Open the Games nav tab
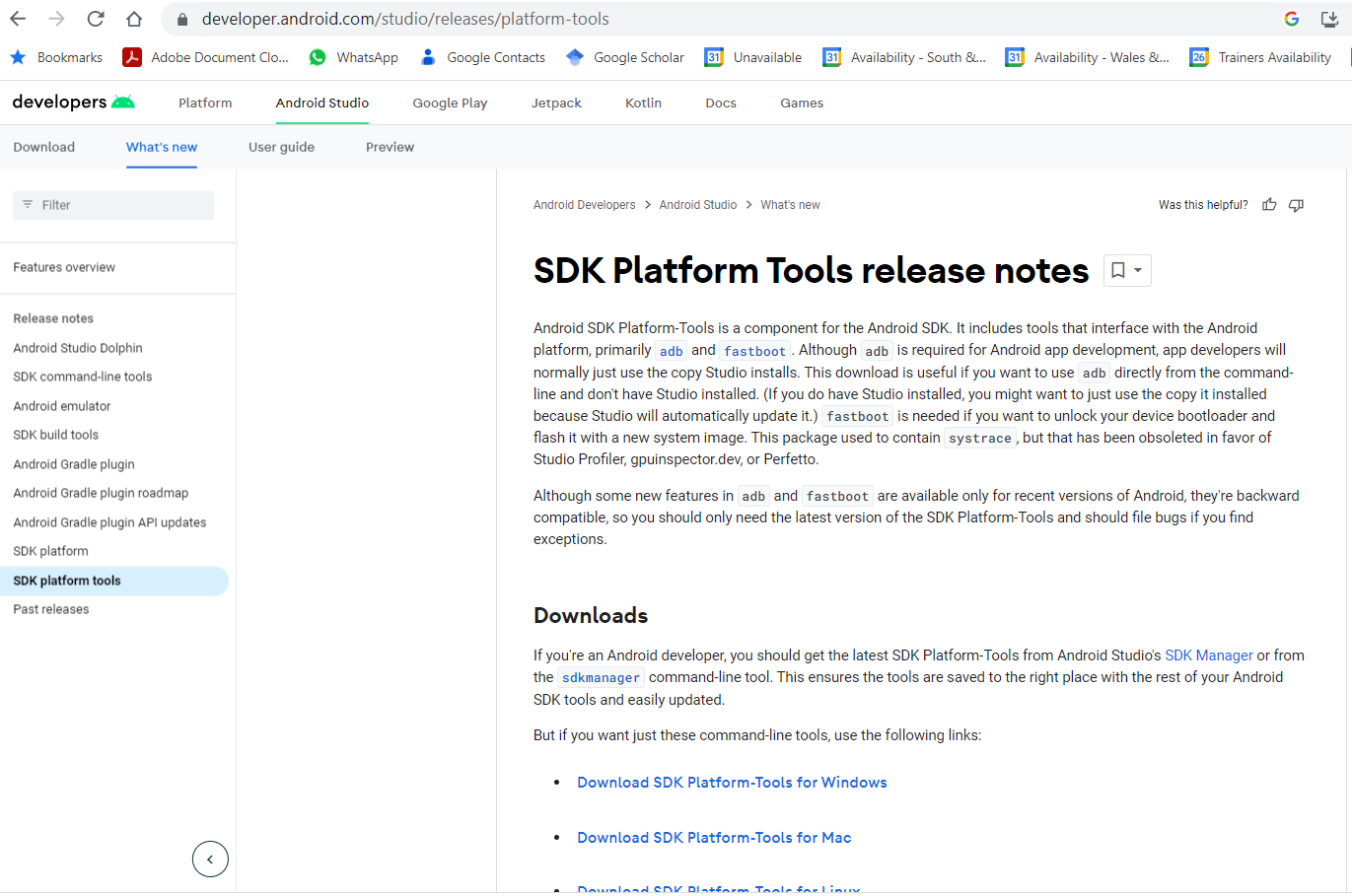This screenshot has height=896, width=1352. click(x=802, y=103)
